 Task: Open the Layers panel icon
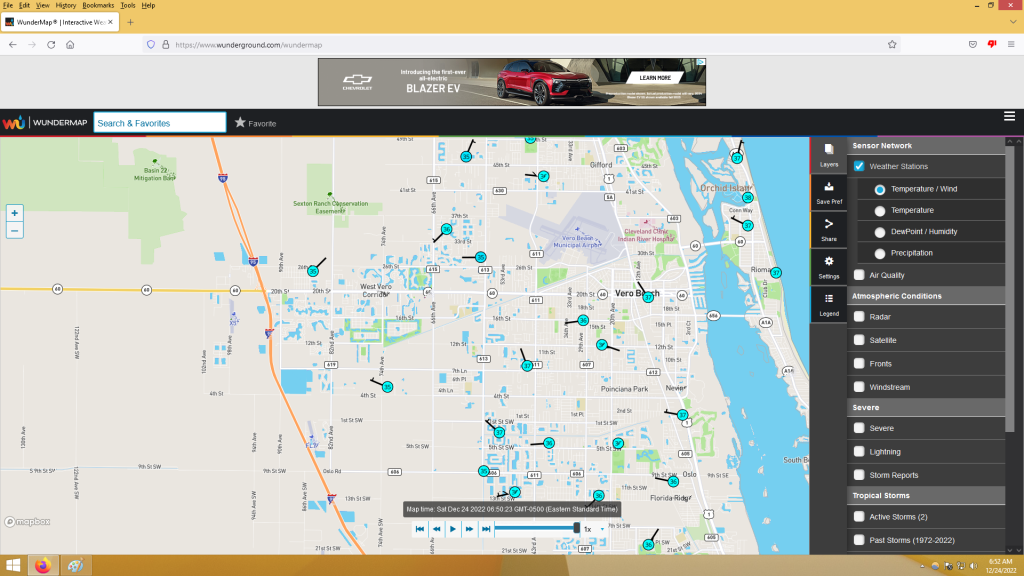(x=829, y=155)
